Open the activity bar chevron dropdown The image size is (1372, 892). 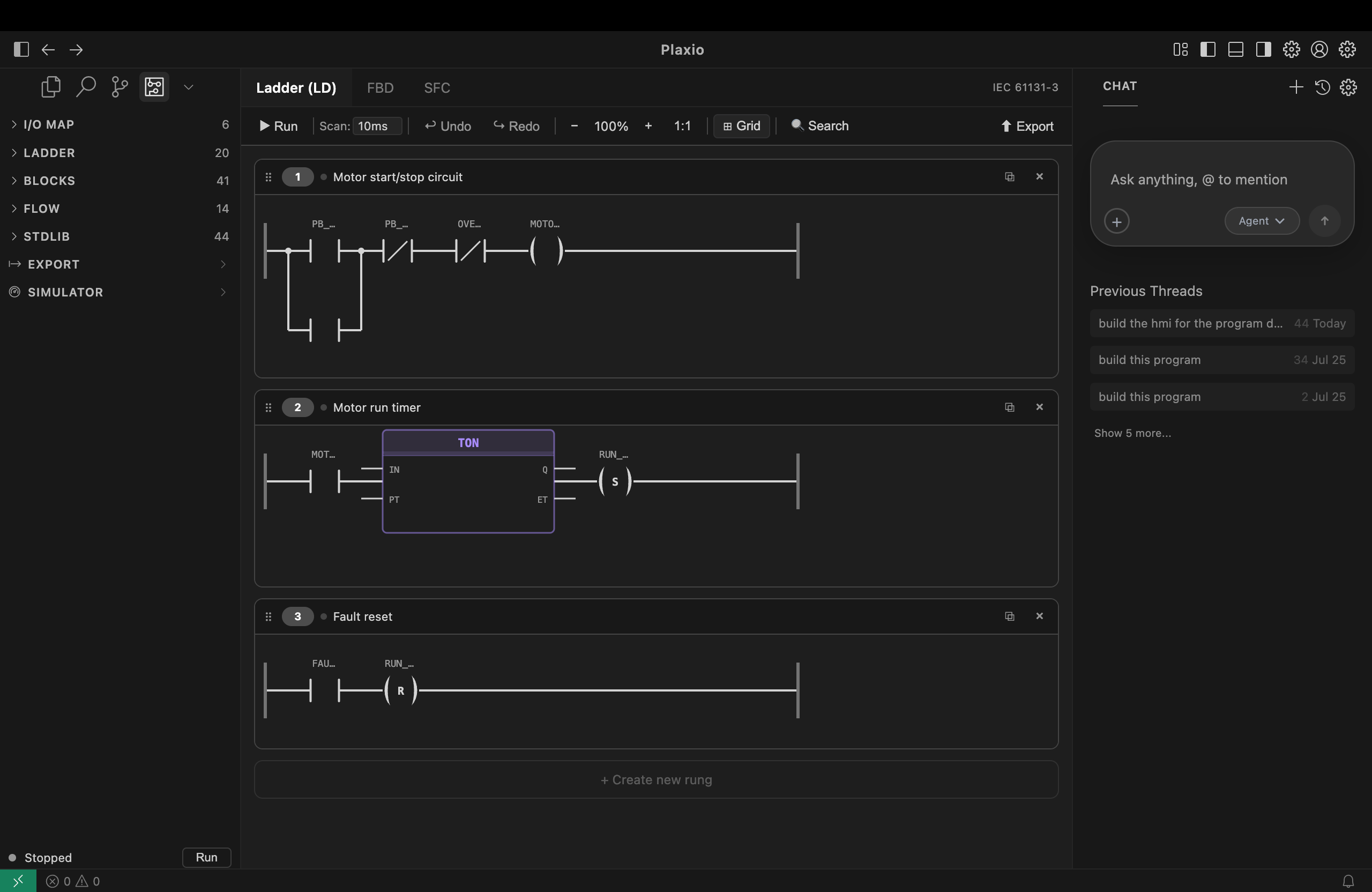click(188, 87)
